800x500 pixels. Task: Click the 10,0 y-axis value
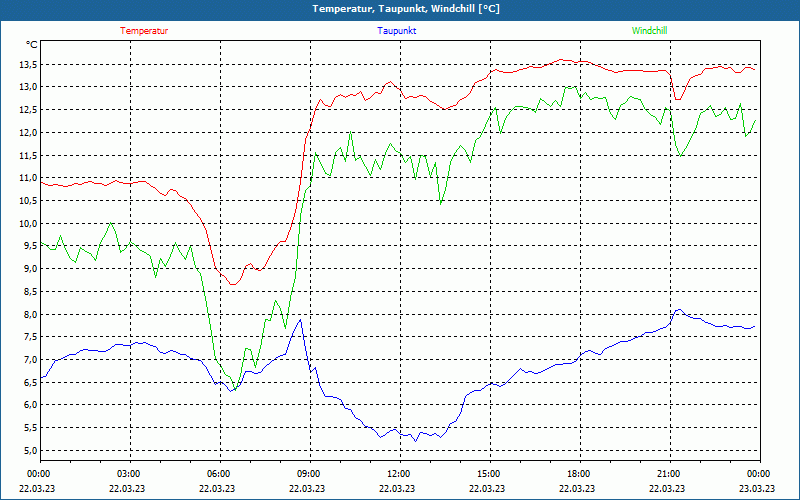[29, 223]
